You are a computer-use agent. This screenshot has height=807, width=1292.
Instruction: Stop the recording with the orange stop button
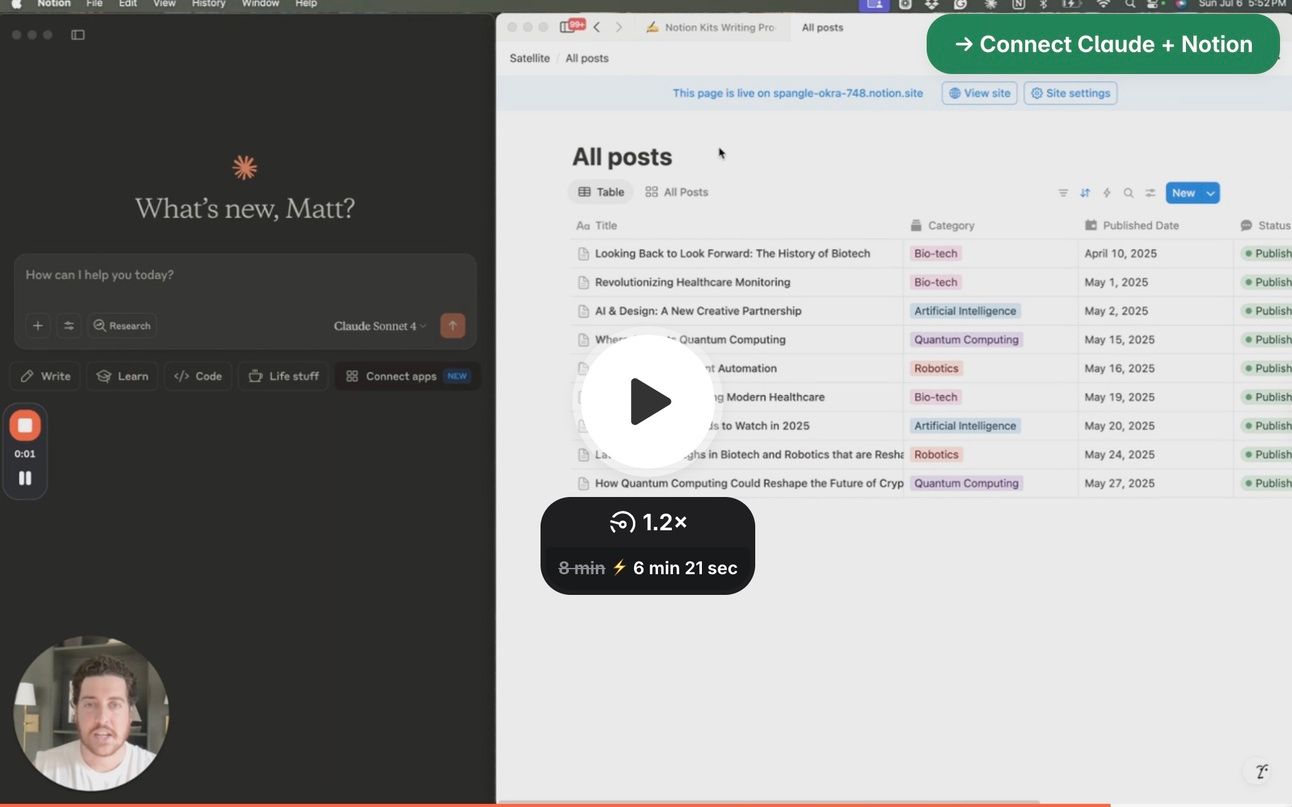25,425
